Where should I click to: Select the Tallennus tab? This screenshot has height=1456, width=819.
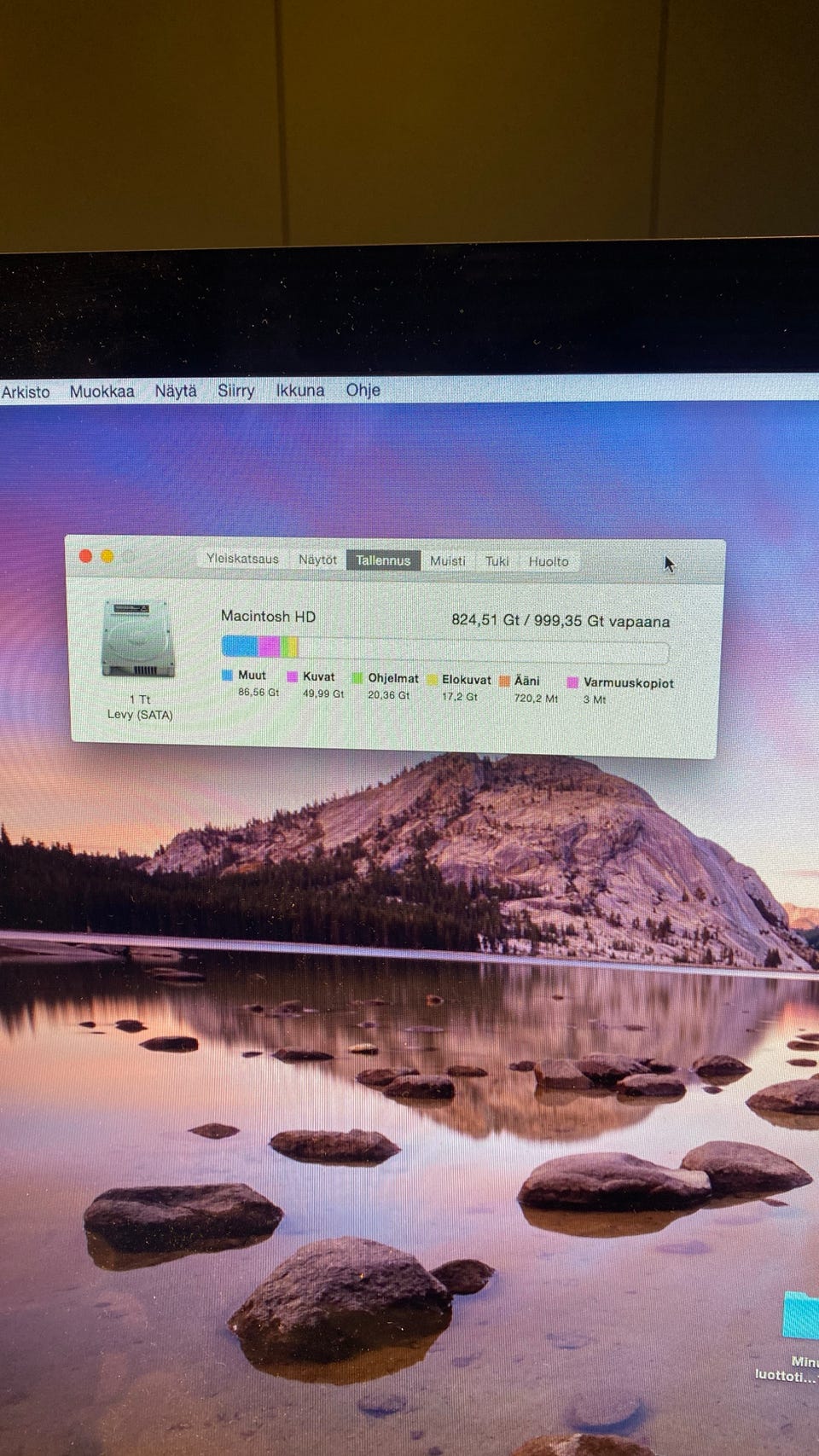[x=383, y=560]
